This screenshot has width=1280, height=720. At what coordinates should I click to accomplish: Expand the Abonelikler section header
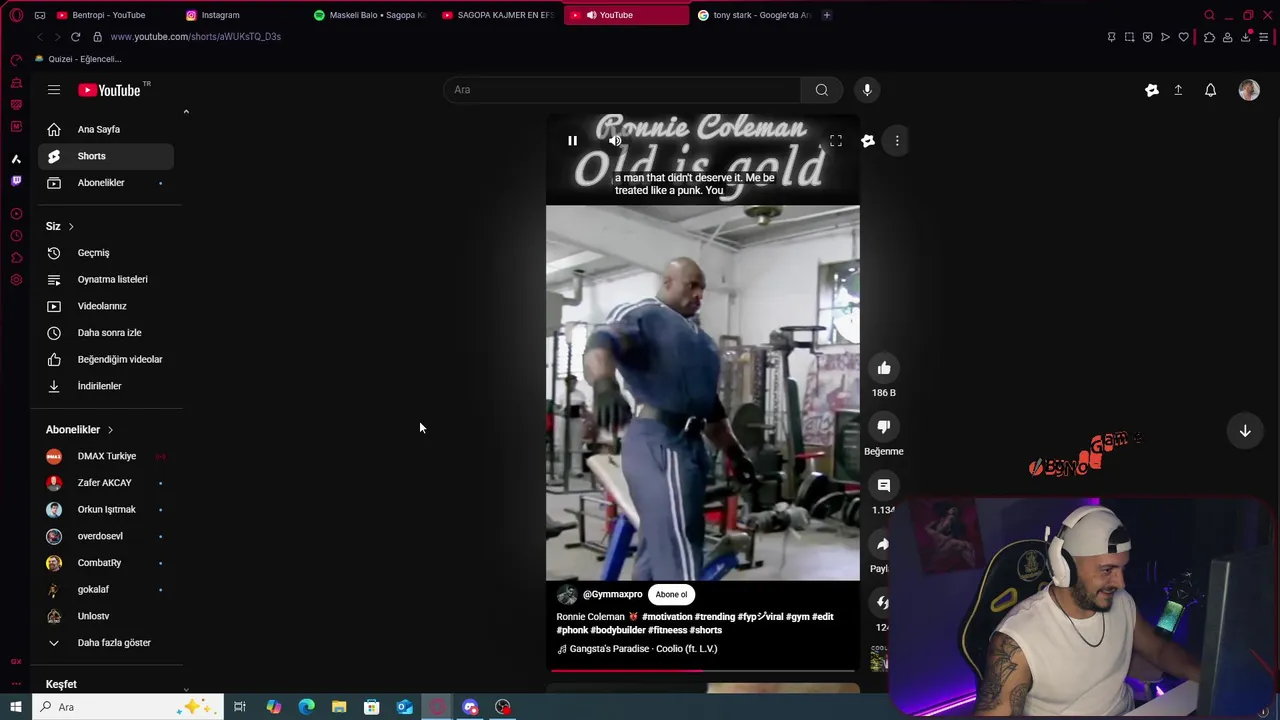(80, 430)
